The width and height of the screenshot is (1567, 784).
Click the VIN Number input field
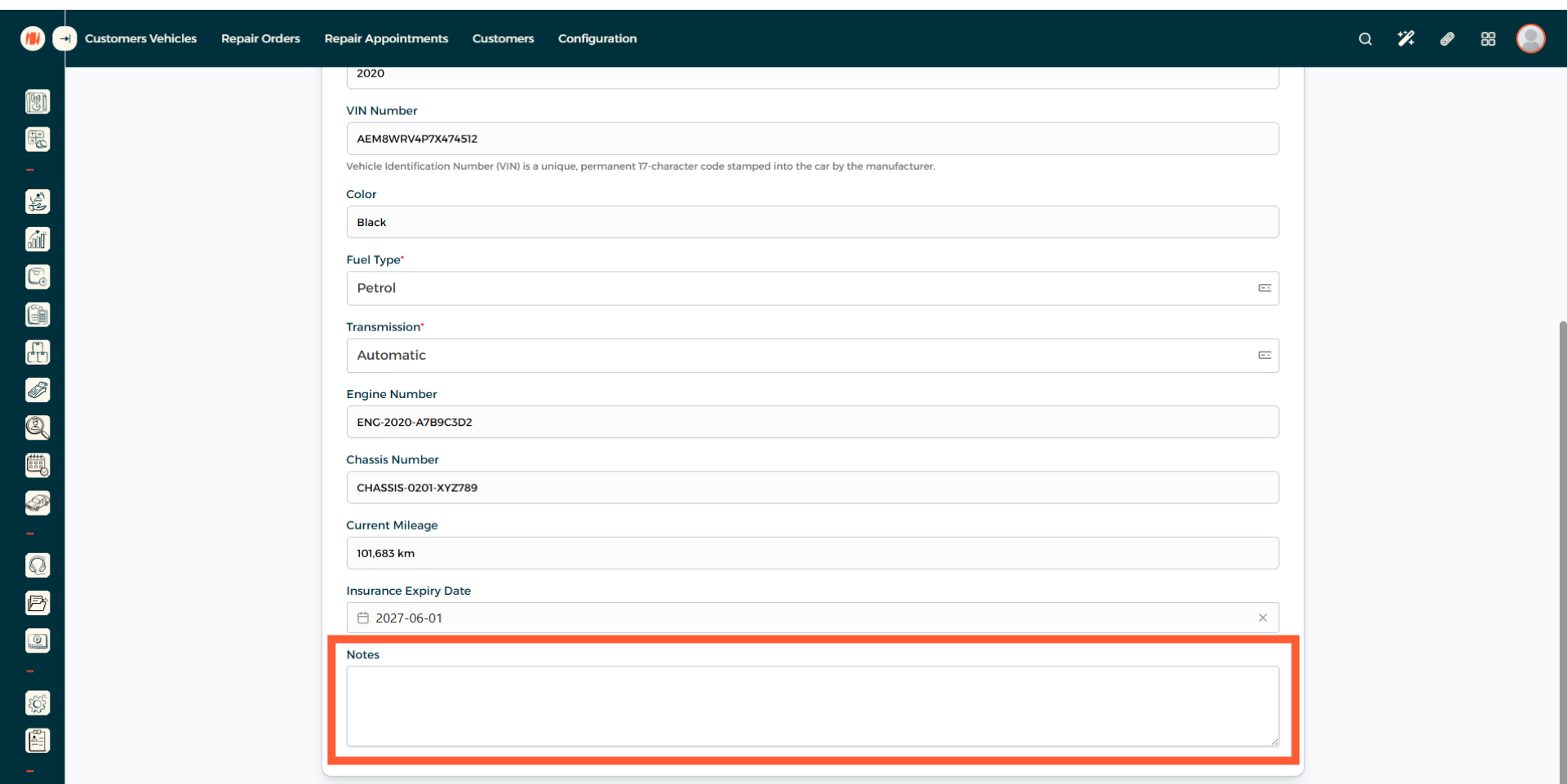coord(811,139)
